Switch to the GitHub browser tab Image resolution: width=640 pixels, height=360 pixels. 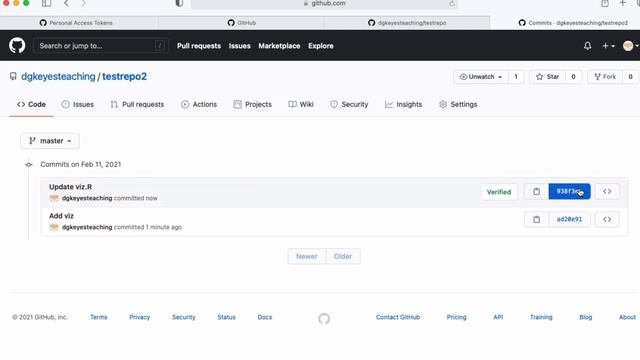pyautogui.click(x=241, y=23)
